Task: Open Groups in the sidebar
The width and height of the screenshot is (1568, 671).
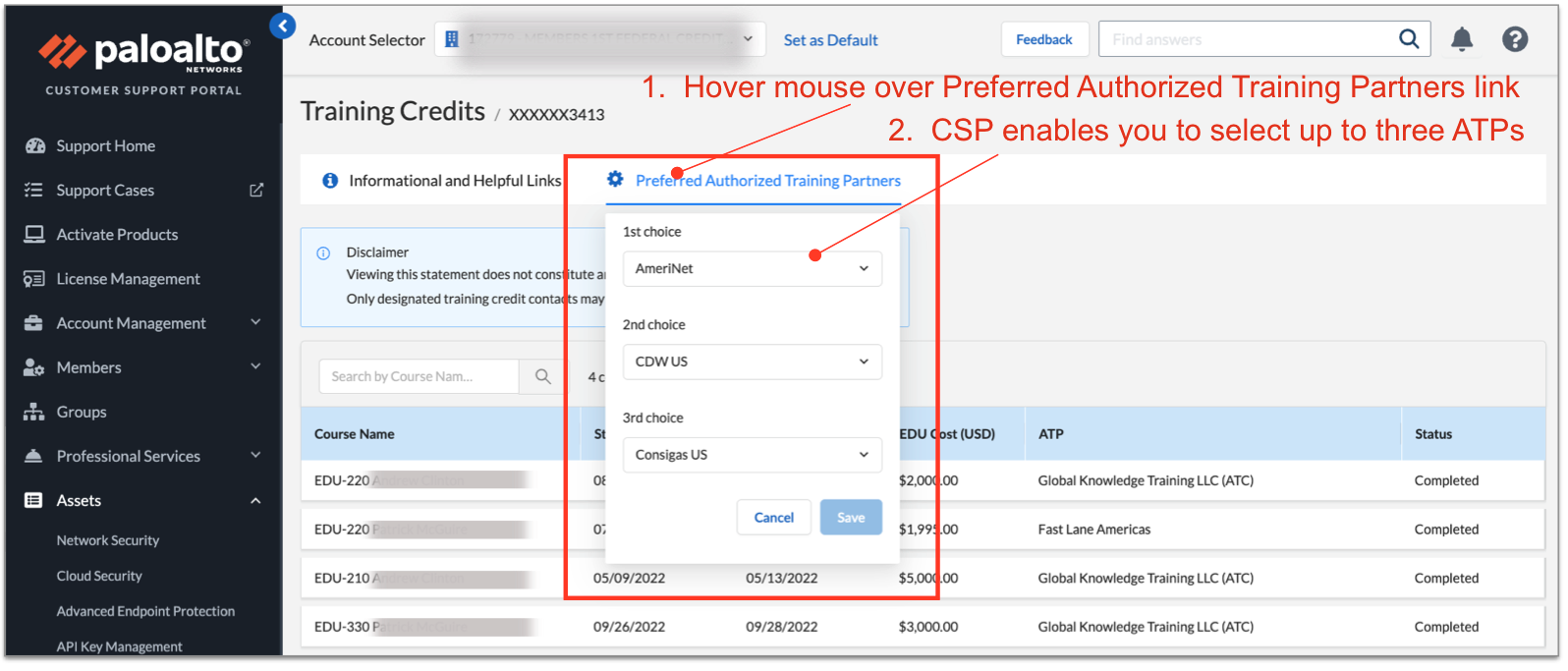Action: coord(82,413)
